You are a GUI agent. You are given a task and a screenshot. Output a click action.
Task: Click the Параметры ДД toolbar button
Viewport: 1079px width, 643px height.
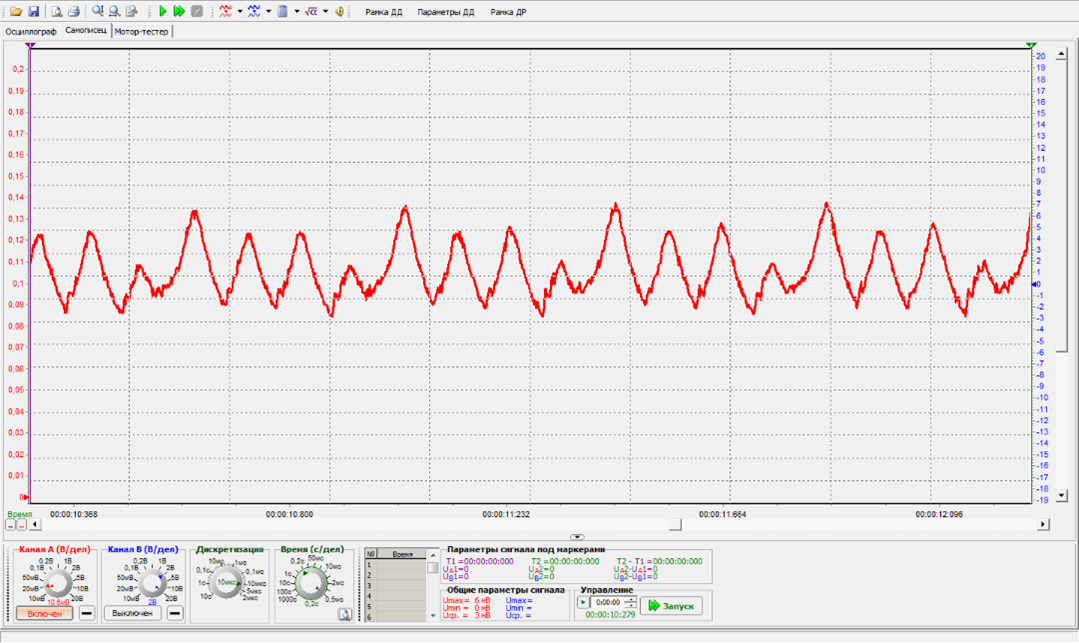click(446, 12)
